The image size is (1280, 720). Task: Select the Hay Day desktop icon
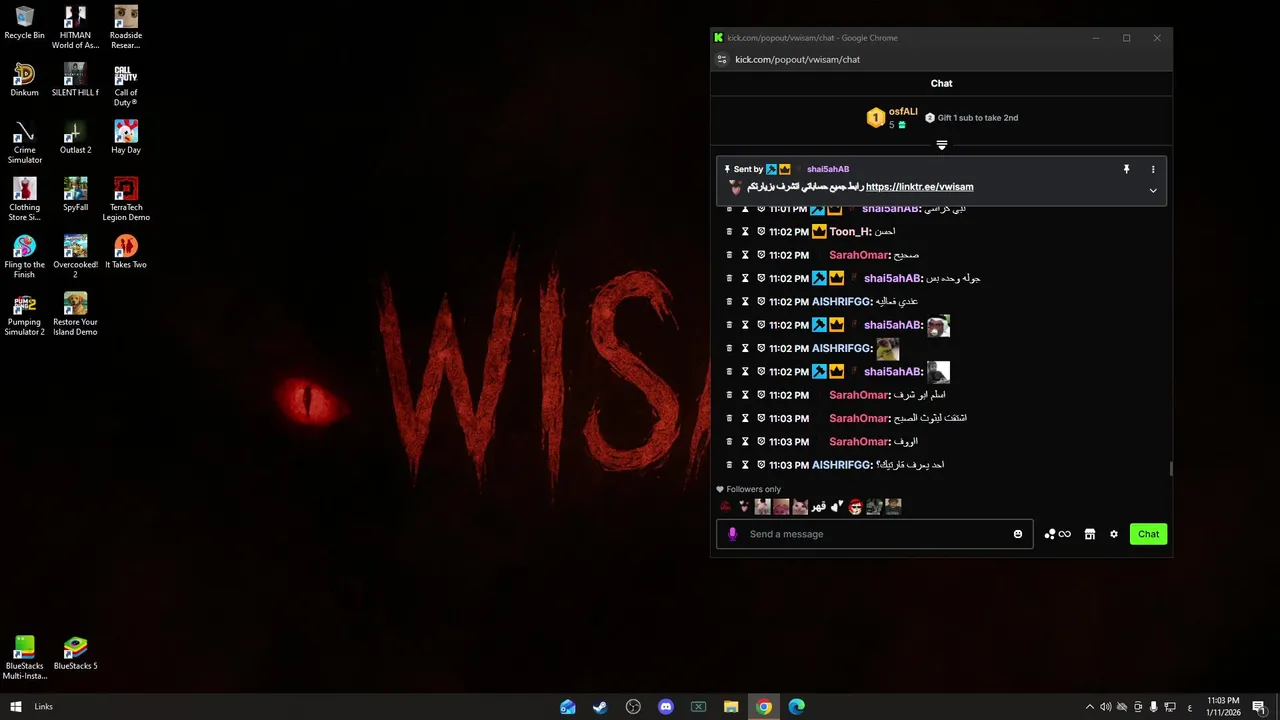tap(126, 137)
